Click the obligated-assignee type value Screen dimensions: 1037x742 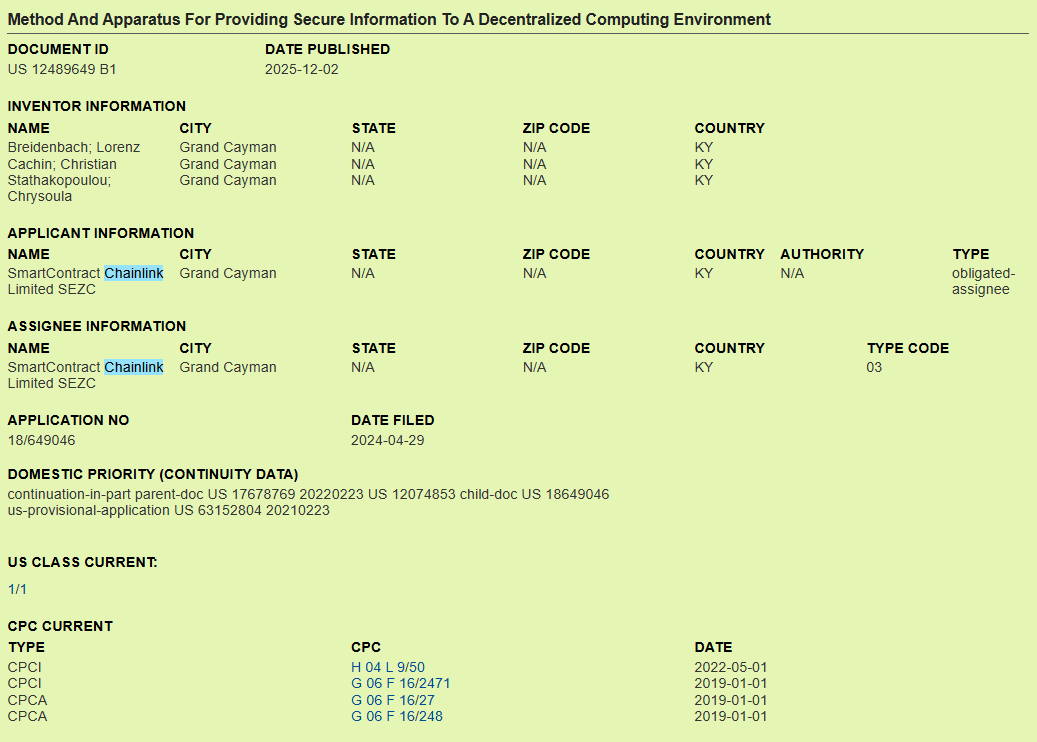[983, 281]
